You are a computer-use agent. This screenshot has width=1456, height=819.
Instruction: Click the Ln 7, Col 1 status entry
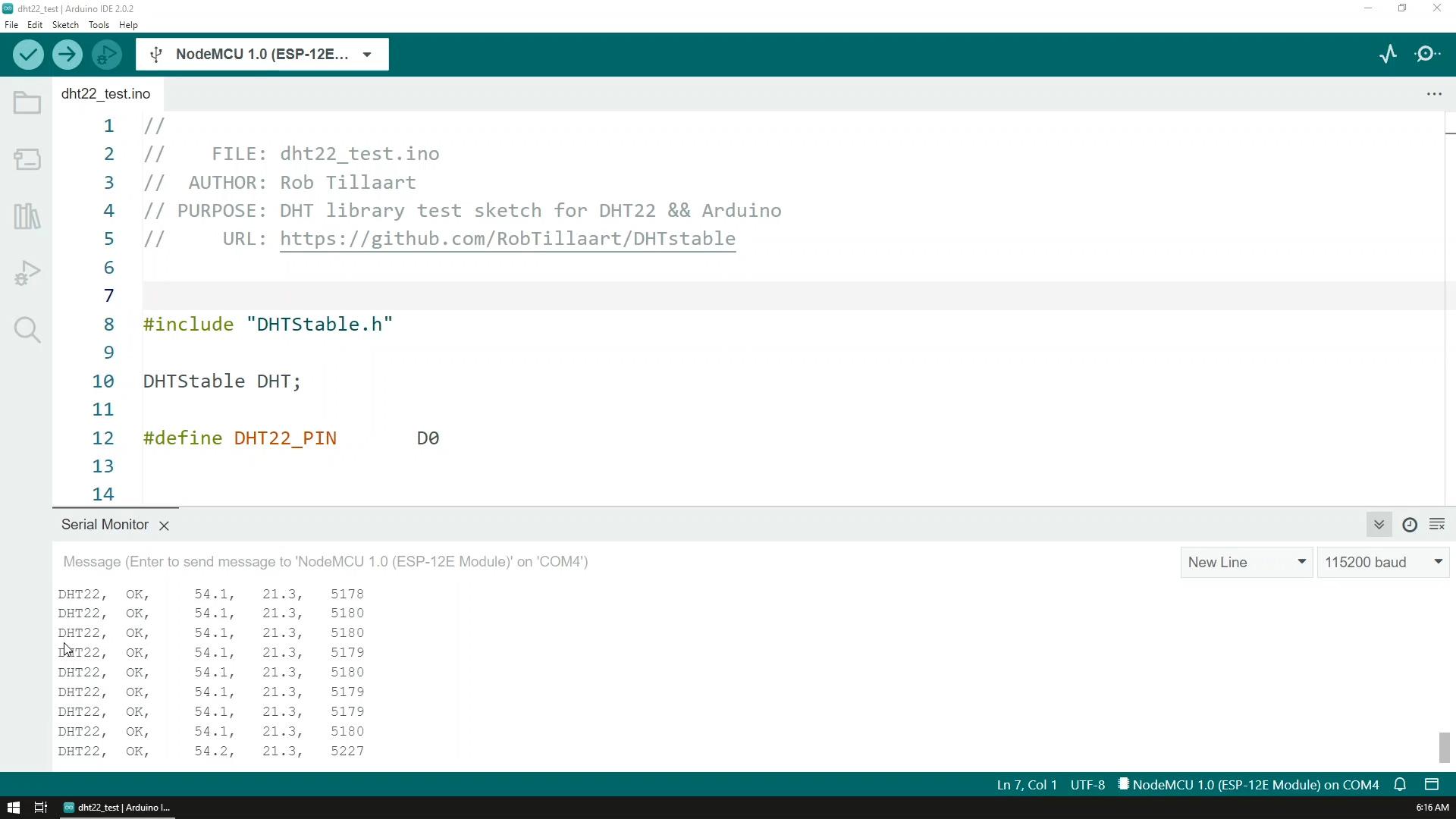click(1027, 785)
